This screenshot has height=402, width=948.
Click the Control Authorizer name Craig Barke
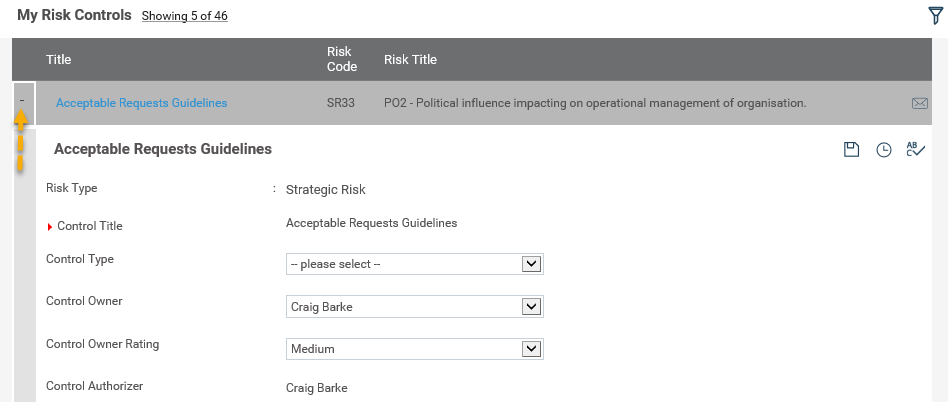(317, 388)
